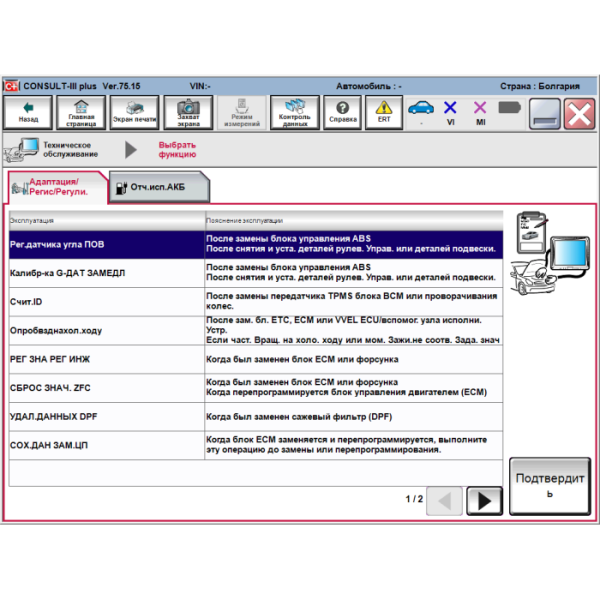Click the ERT warning icon
This screenshot has width=600, height=600.
[x=384, y=112]
